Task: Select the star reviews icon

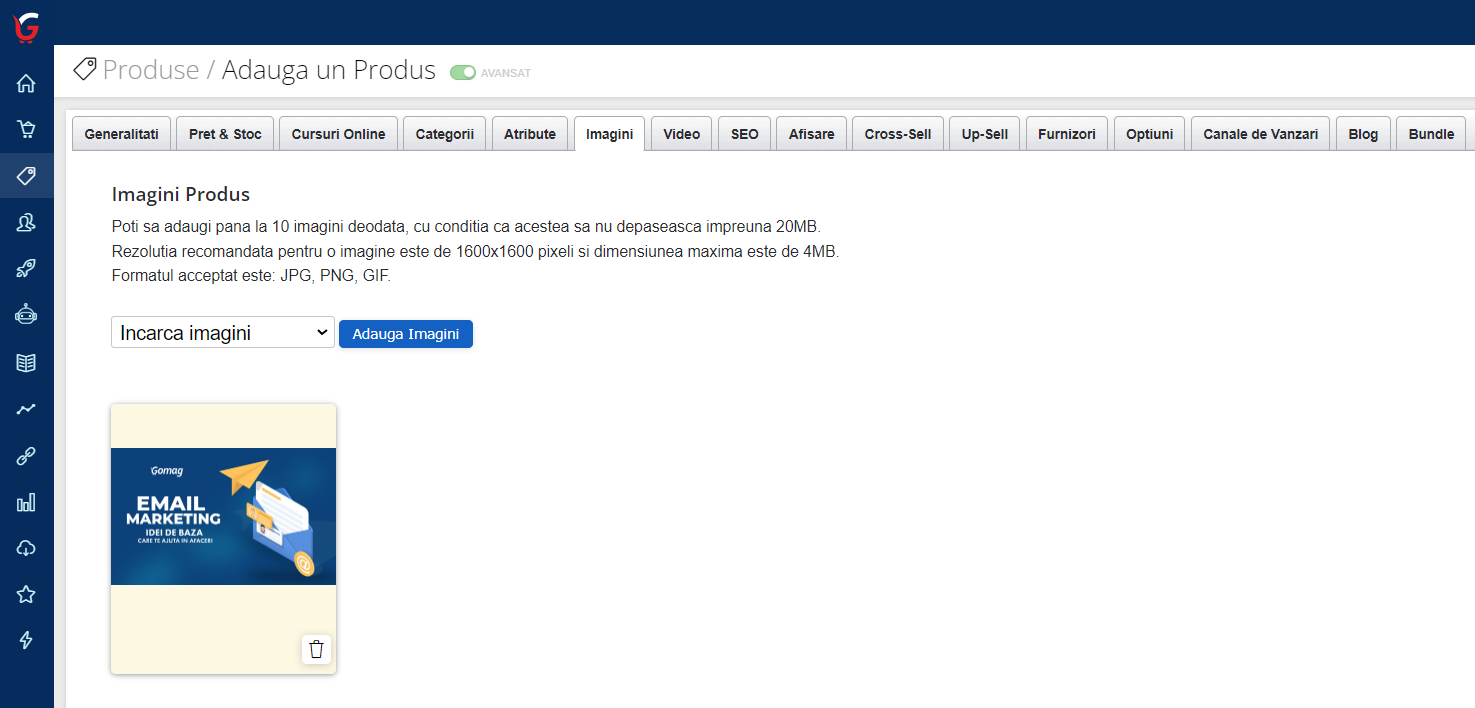Action: tap(25, 594)
